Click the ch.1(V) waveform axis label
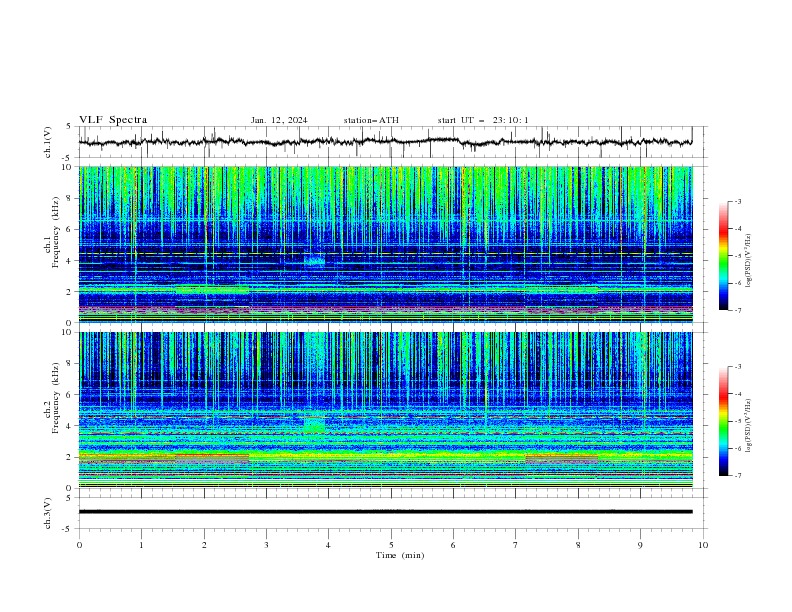Viewport: 792px width, 612px height. (48, 142)
